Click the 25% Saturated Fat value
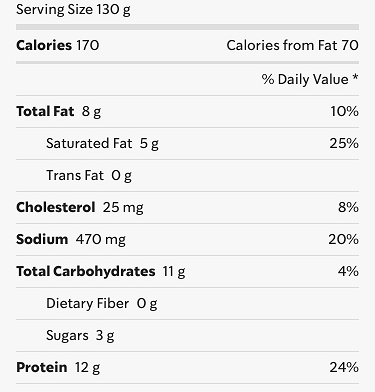Image resolution: width=375 pixels, height=392 pixels. pyautogui.click(x=344, y=143)
